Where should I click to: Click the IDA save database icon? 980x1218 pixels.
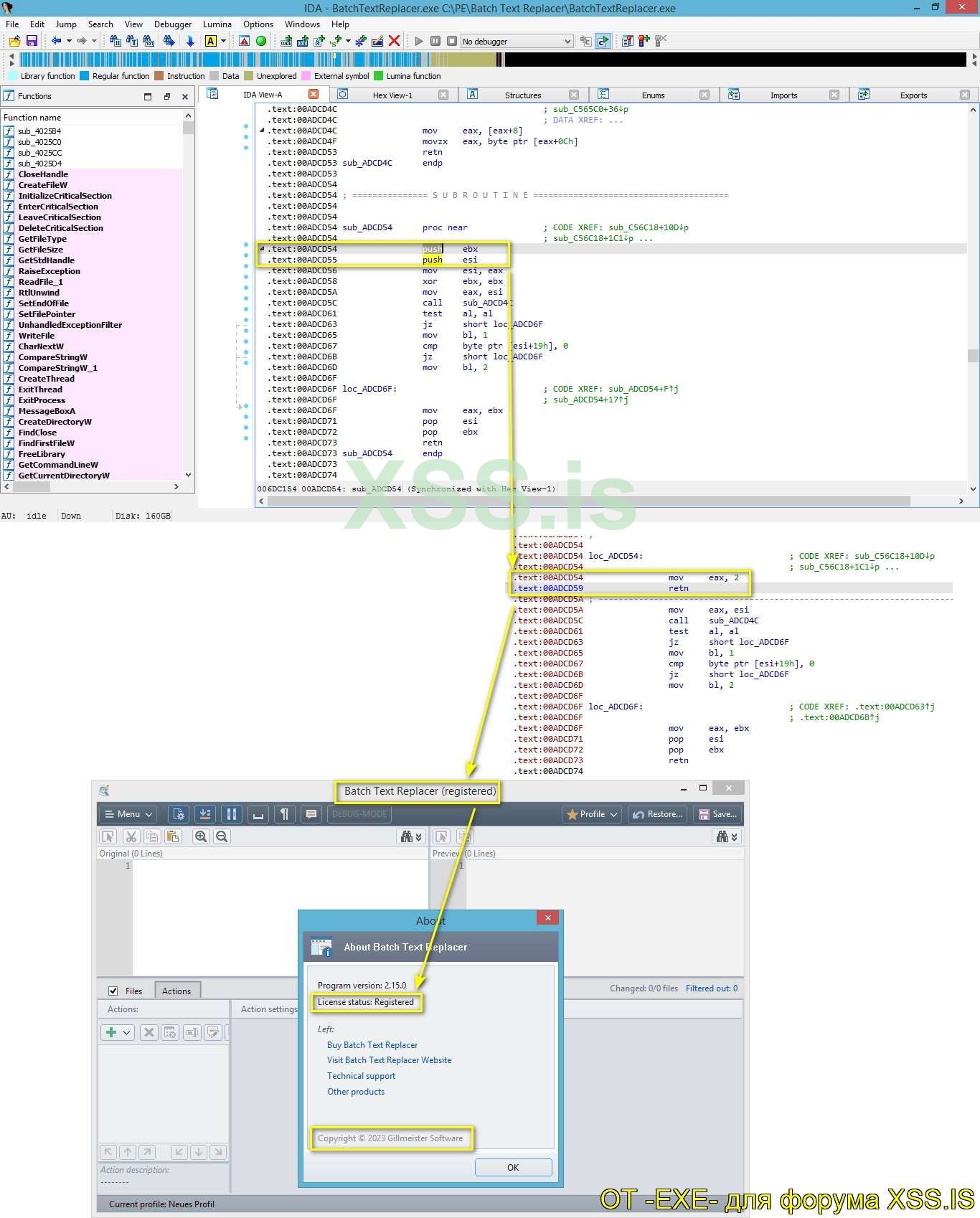(x=32, y=41)
